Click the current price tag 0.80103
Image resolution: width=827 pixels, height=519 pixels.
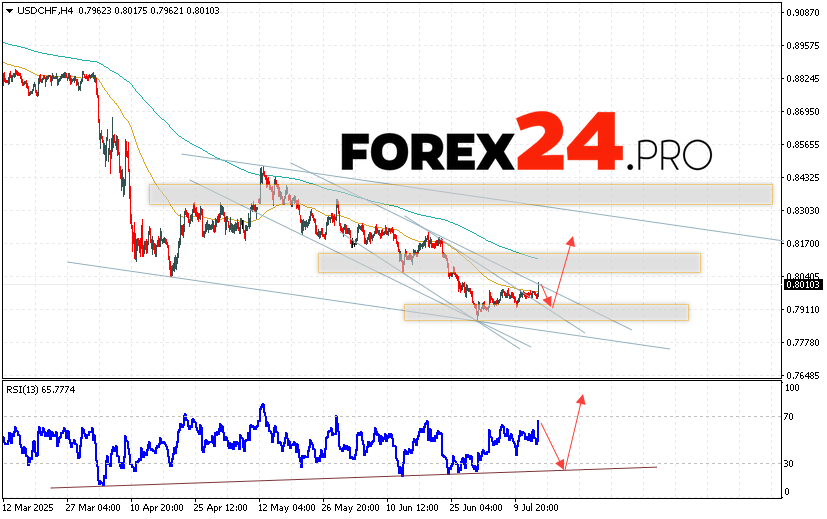tap(801, 285)
